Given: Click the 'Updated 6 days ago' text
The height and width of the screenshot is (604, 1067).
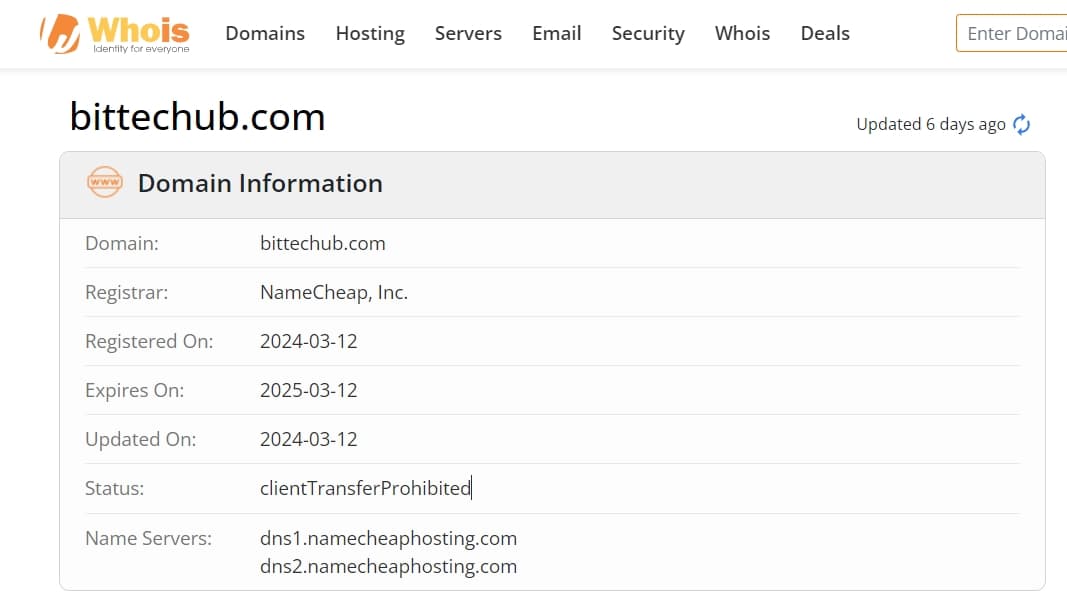Looking at the screenshot, I should click(930, 124).
